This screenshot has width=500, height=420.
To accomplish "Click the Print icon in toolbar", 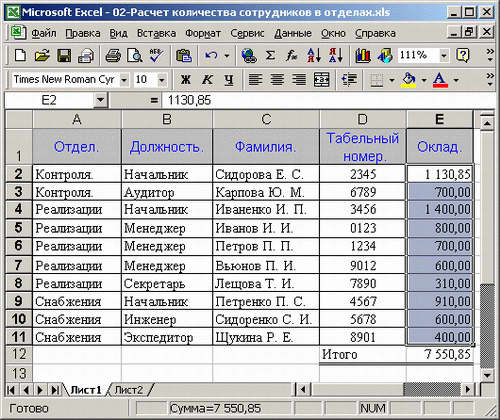I will coord(113,56).
